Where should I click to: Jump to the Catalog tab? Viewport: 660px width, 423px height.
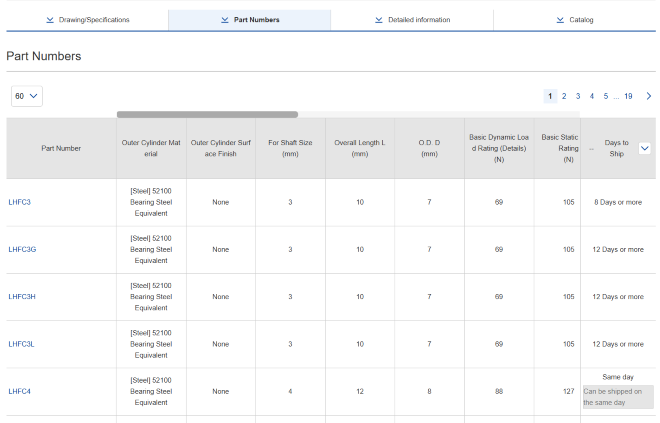pos(574,20)
